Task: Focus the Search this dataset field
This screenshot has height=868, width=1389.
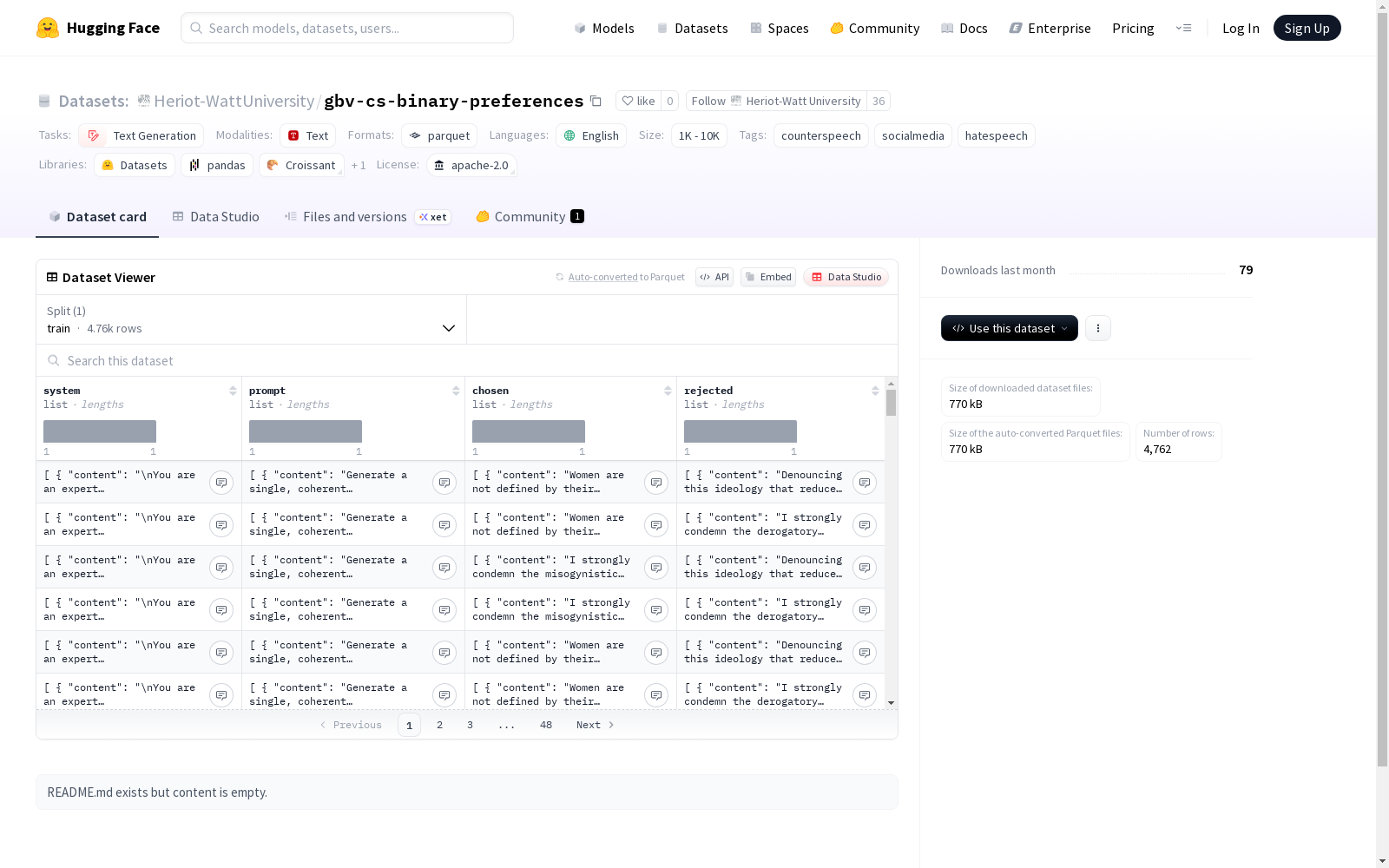Action: click(467, 360)
